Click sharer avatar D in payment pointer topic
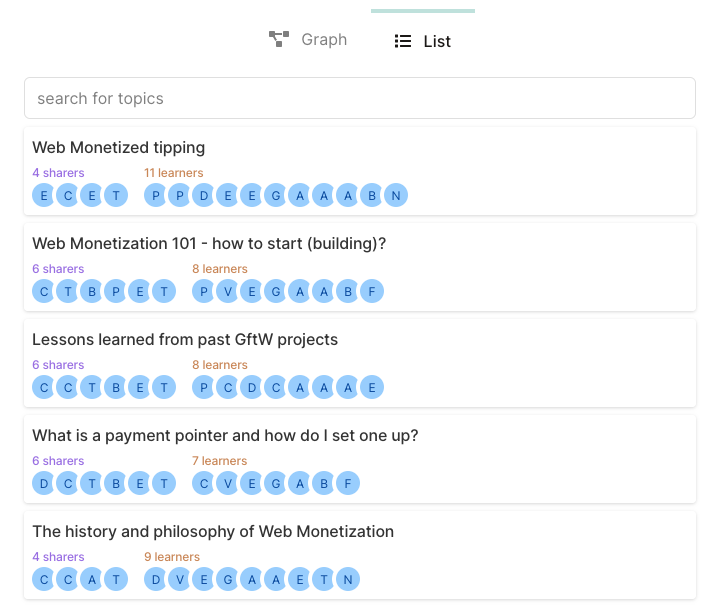The image size is (722, 605). coord(44,483)
